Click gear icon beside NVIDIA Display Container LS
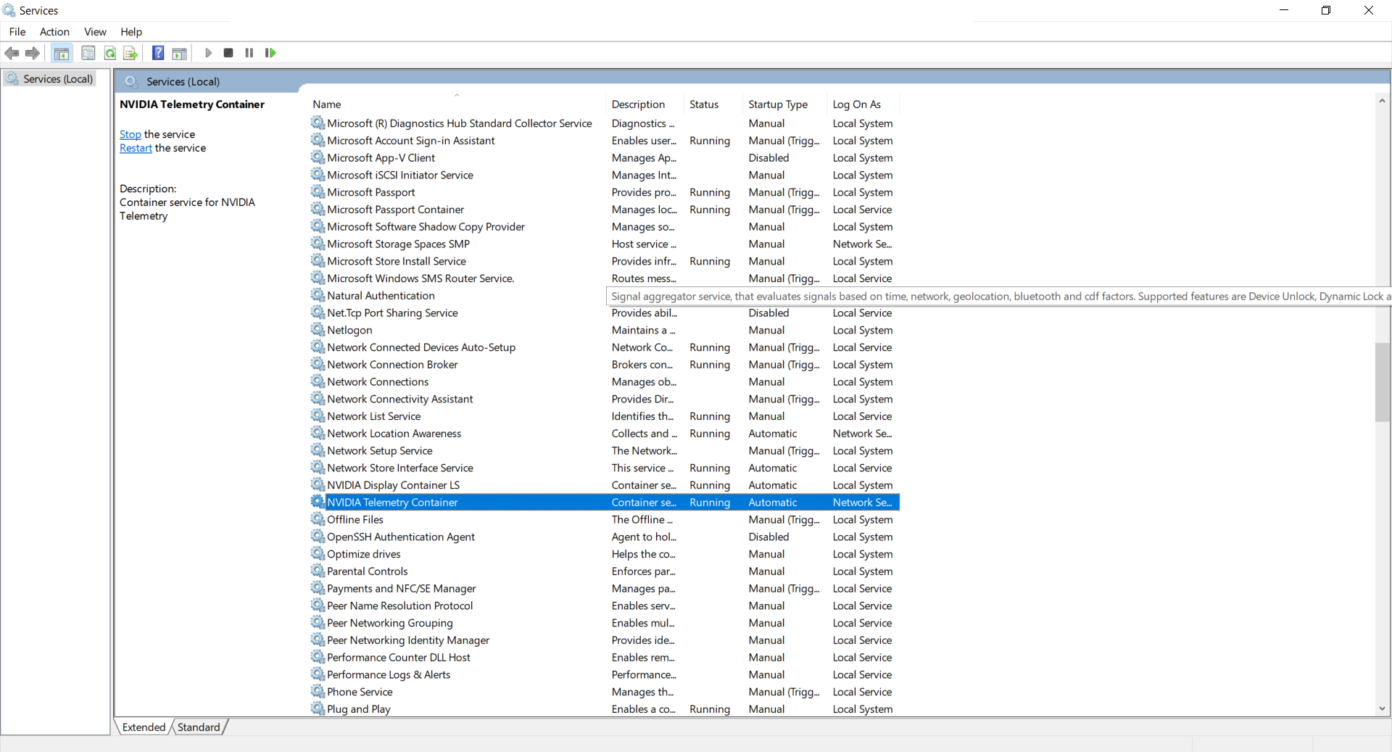 [x=318, y=485]
